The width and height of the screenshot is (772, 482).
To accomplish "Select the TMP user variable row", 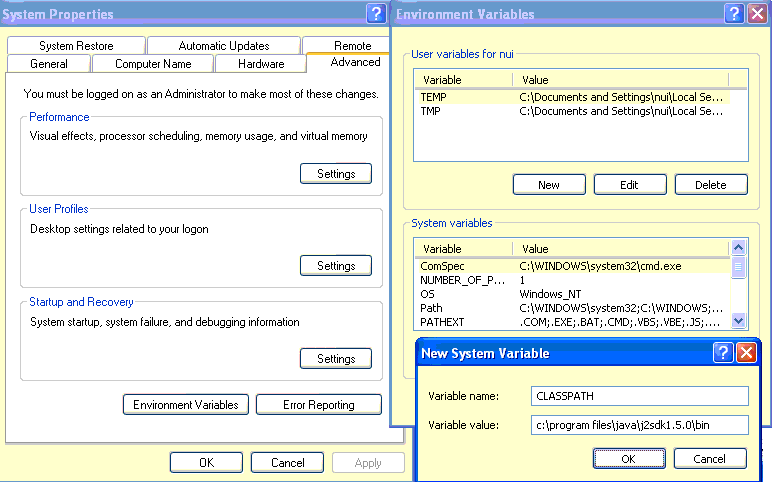I will pos(573,111).
